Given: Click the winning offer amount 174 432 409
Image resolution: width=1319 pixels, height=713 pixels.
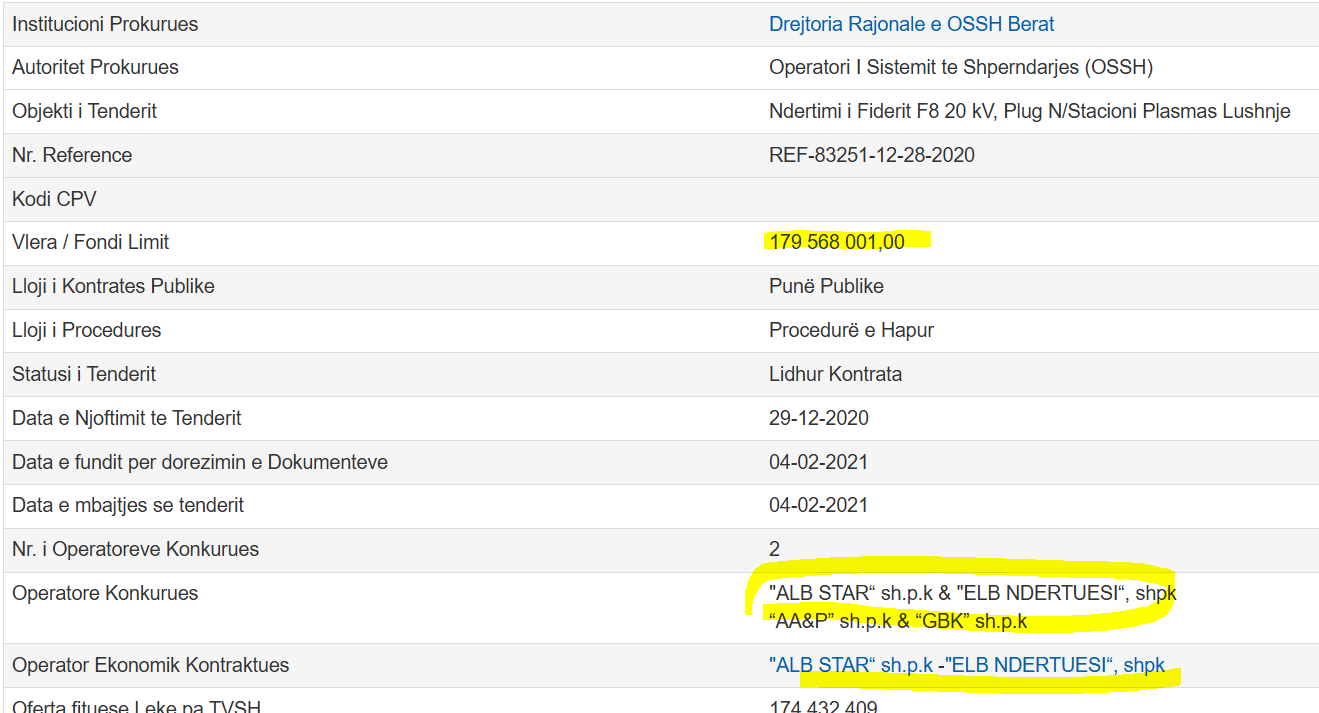Looking at the screenshot, I should (x=823, y=707).
